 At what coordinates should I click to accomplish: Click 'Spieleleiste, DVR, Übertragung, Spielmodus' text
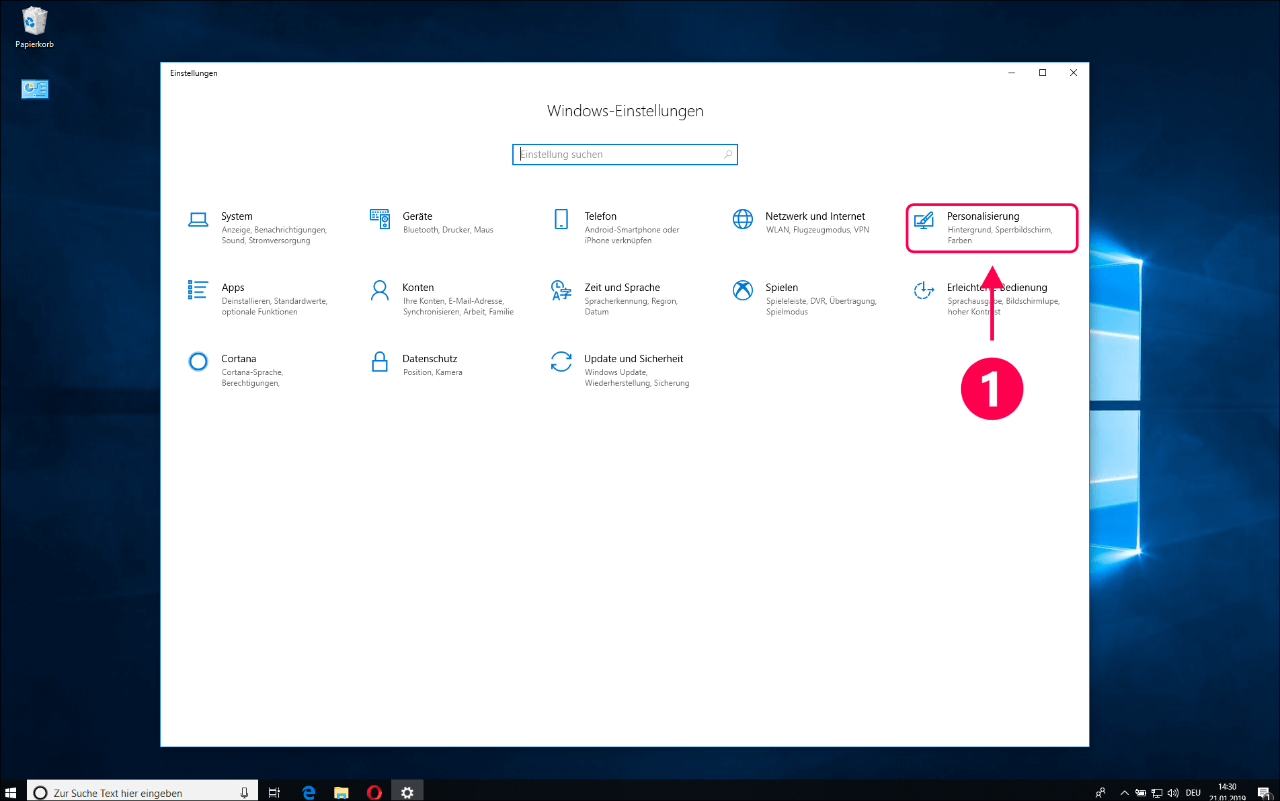tap(821, 306)
